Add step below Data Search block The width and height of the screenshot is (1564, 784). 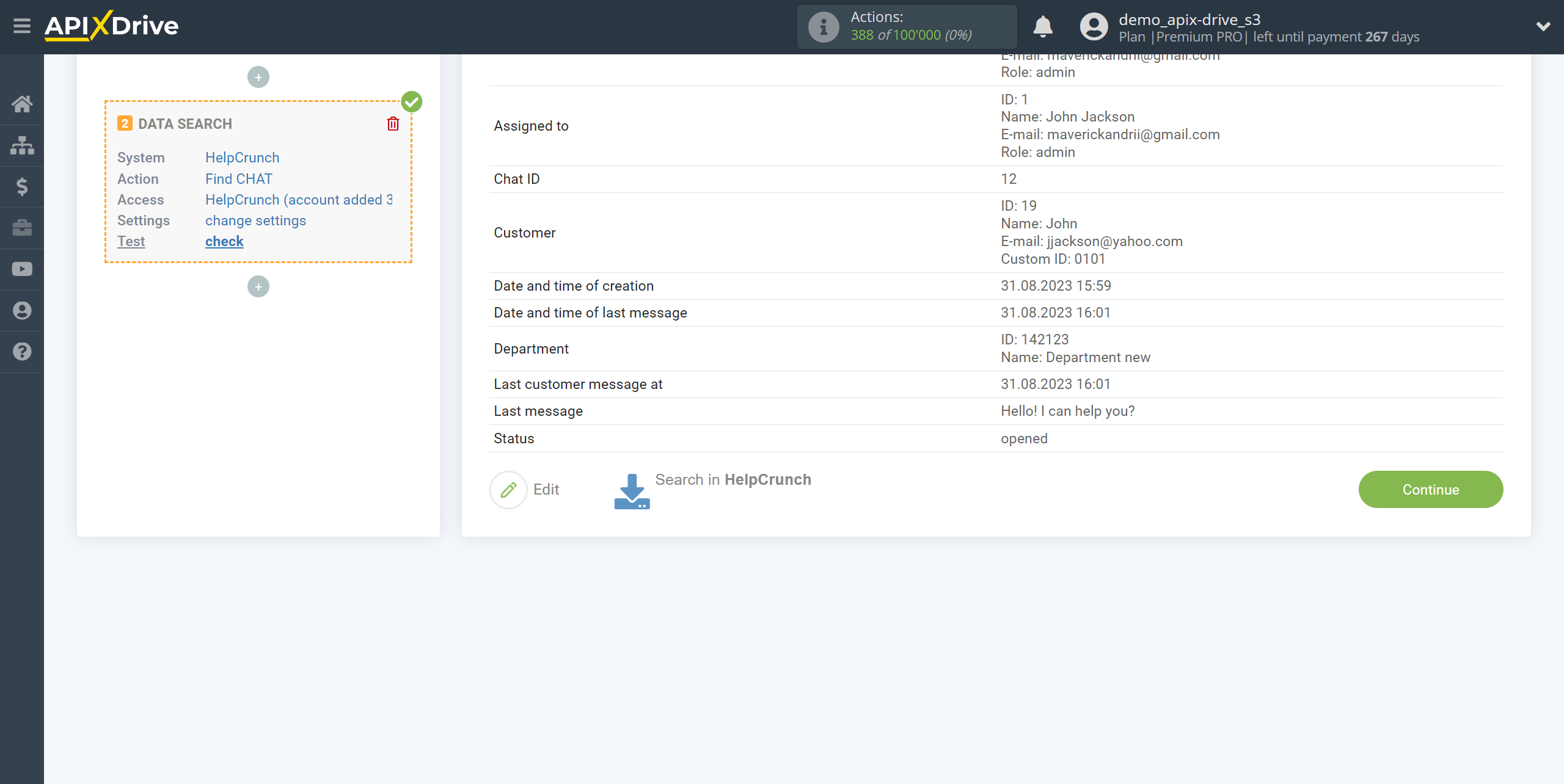[x=258, y=287]
